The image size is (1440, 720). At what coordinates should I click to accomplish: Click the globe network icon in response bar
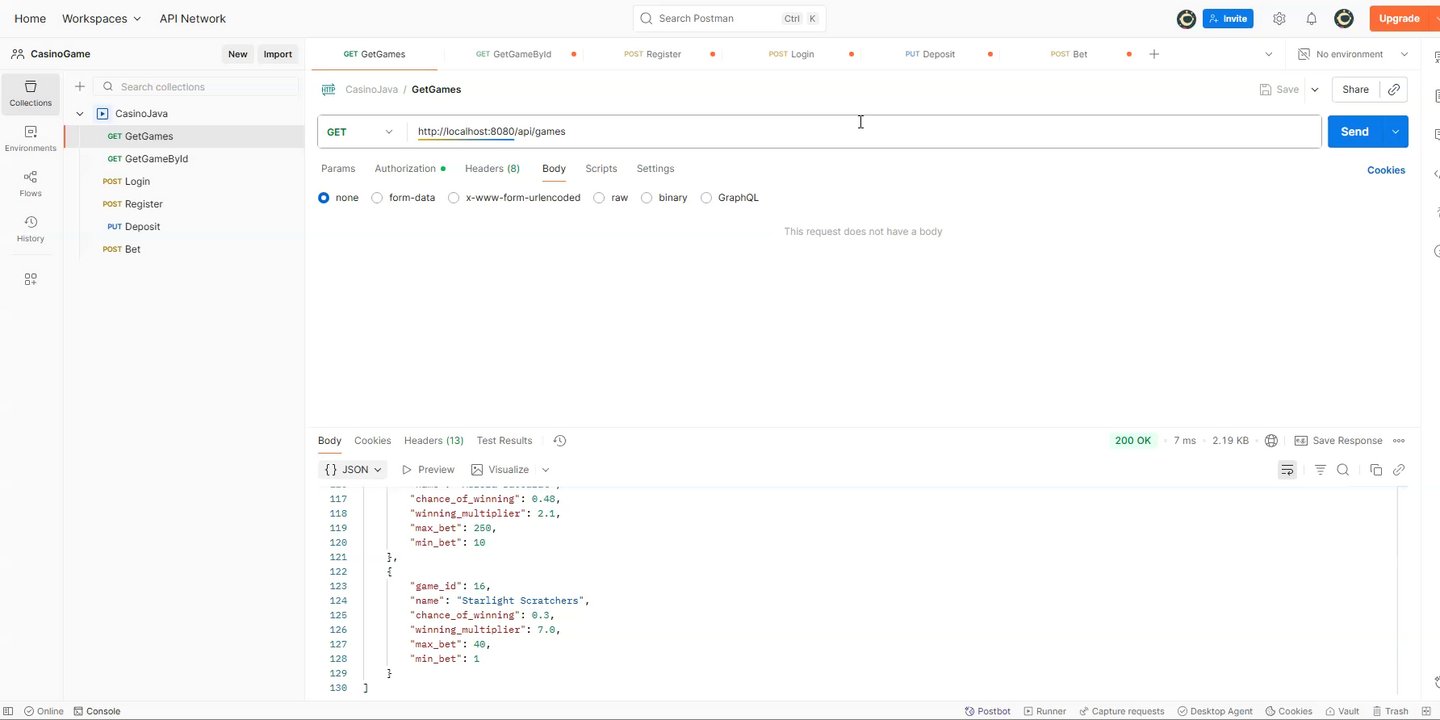coord(1271,441)
